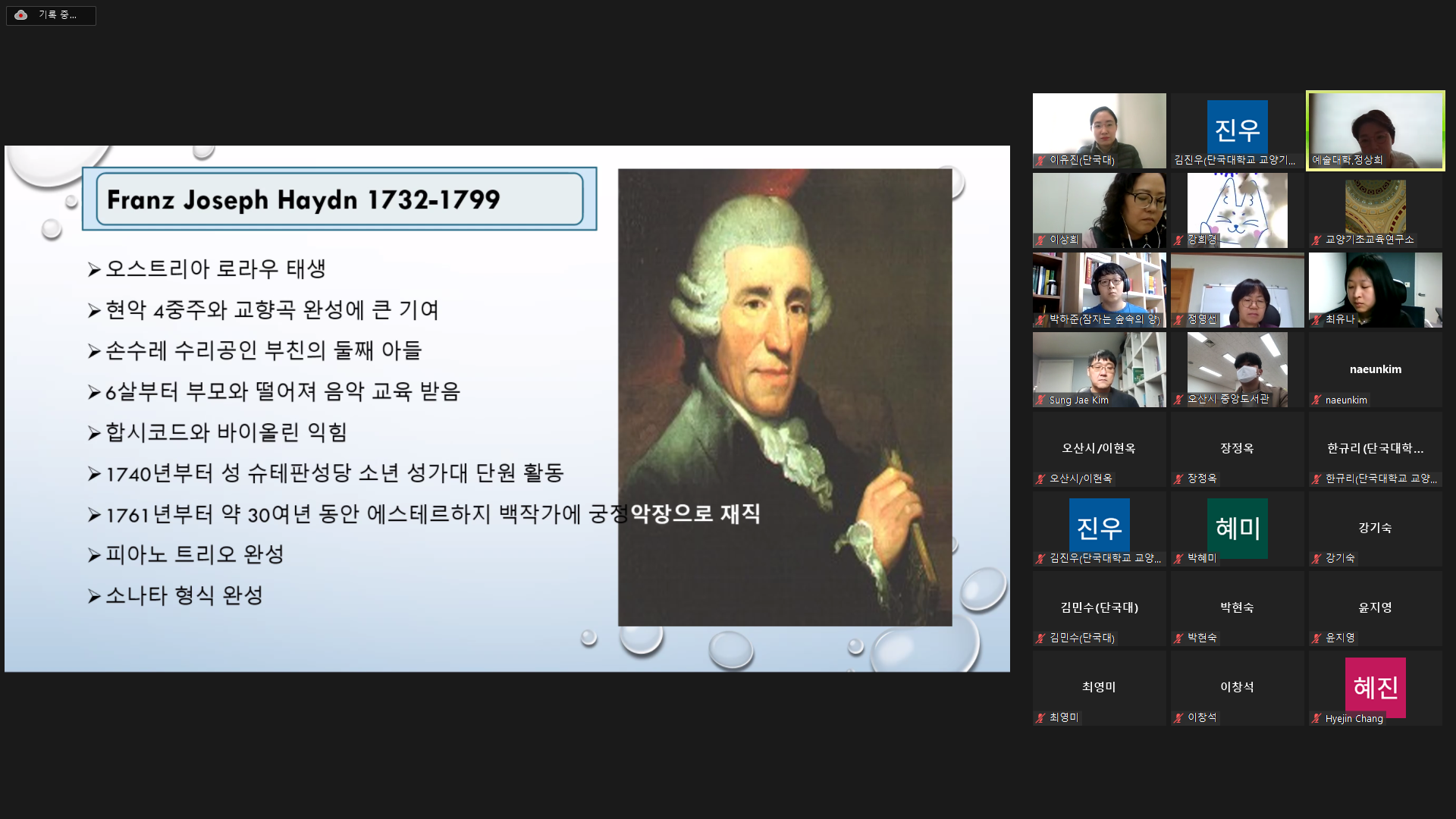Click the green 혜미 avatar tile
This screenshot has height=819, width=1456.
[x=1237, y=527]
